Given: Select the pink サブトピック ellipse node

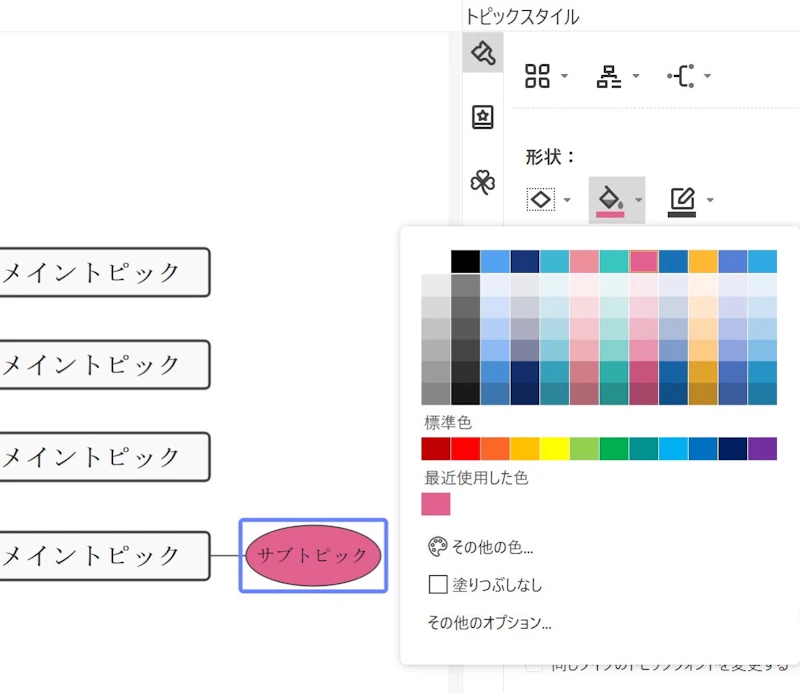Looking at the screenshot, I should [x=313, y=554].
